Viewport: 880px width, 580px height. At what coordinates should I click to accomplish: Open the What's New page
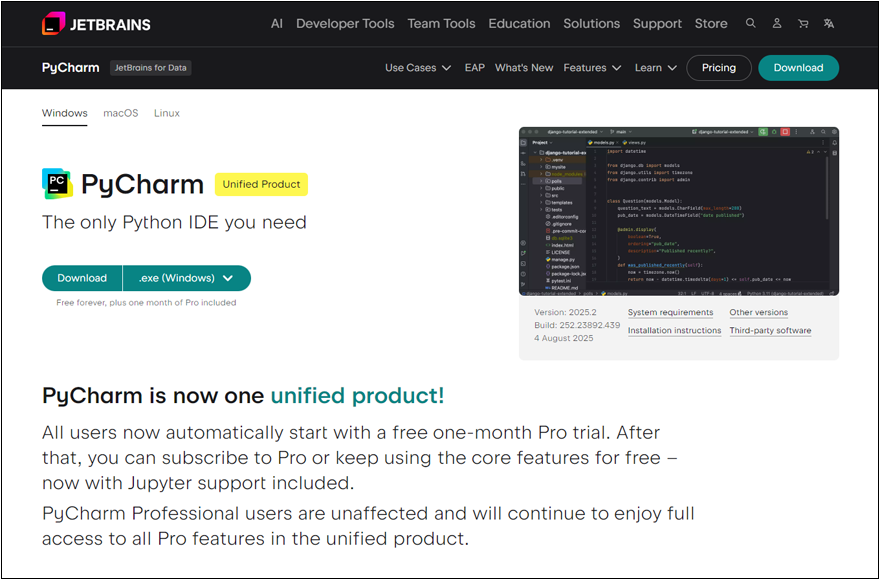pos(524,68)
